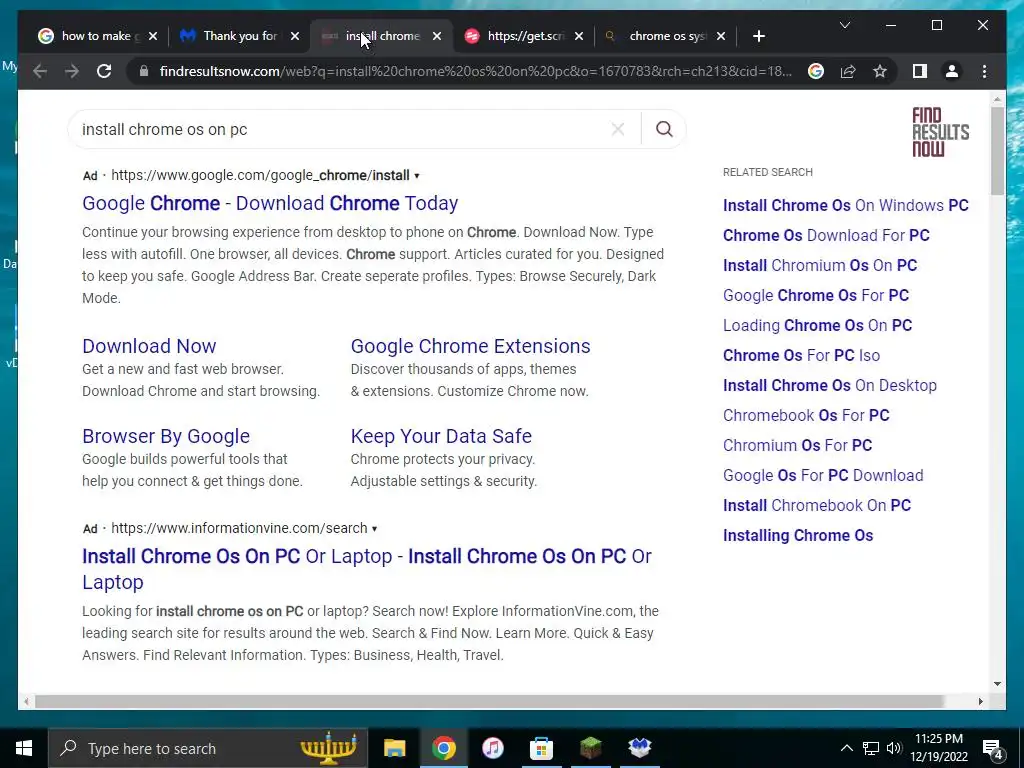The image size is (1024, 768).
Task: Click the Windows taskbar search box
Action: pyautogui.click(x=208, y=748)
